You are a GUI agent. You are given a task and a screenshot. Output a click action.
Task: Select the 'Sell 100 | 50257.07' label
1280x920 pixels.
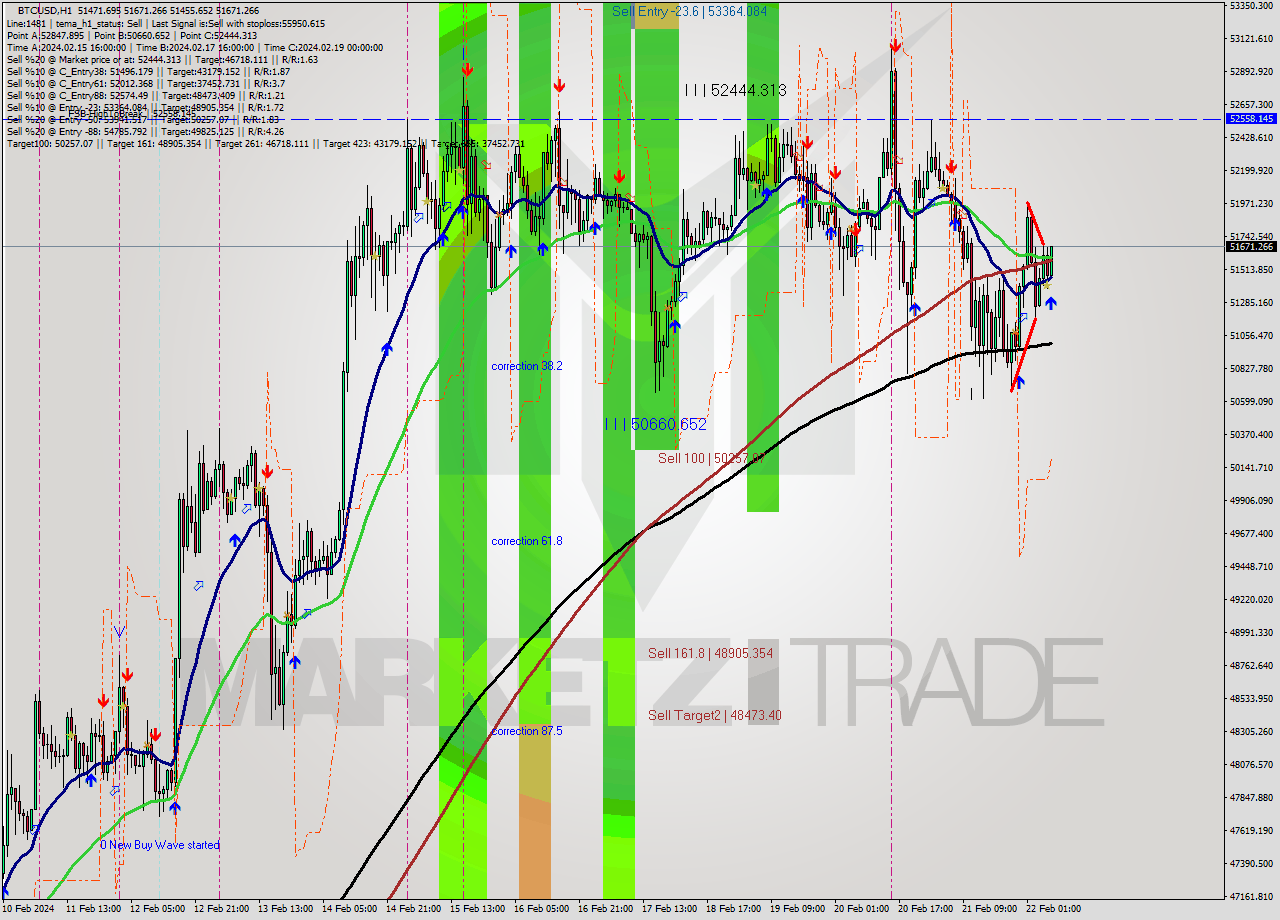[x=711, y=458]
